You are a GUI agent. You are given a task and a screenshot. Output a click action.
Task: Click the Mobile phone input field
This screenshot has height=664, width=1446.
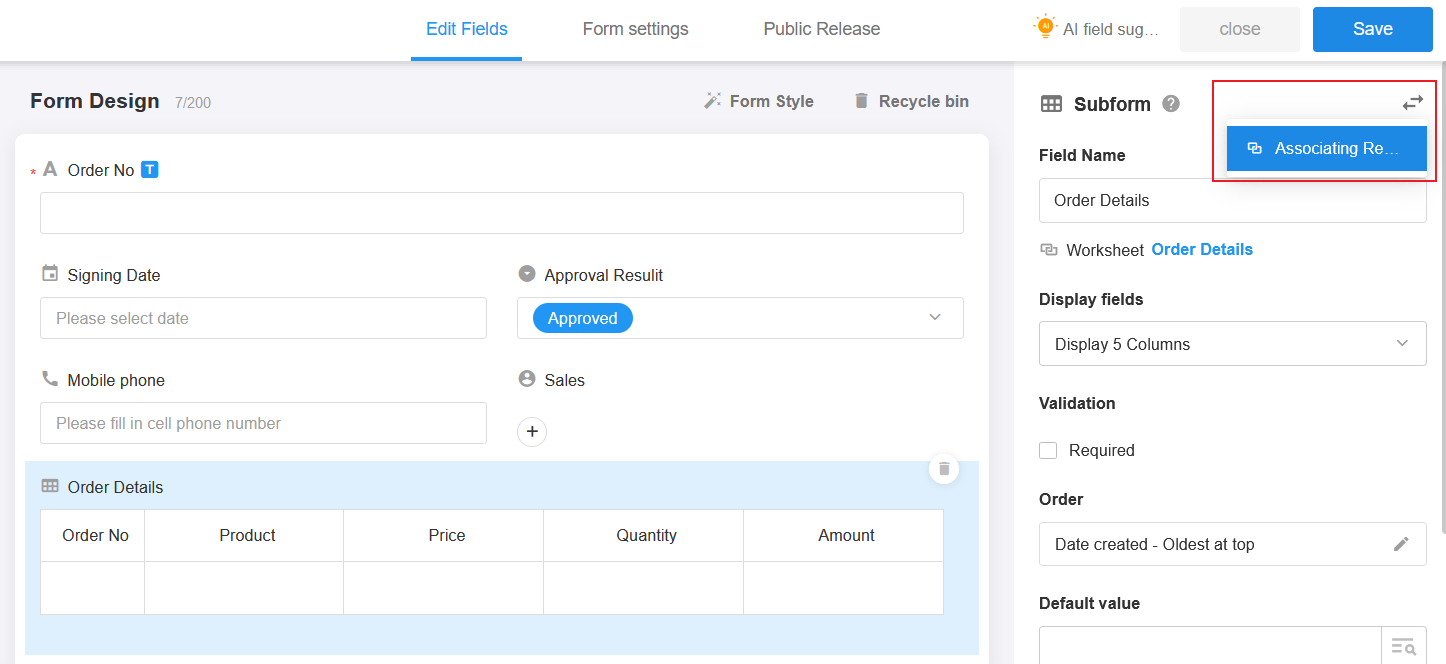pos(263,423)
